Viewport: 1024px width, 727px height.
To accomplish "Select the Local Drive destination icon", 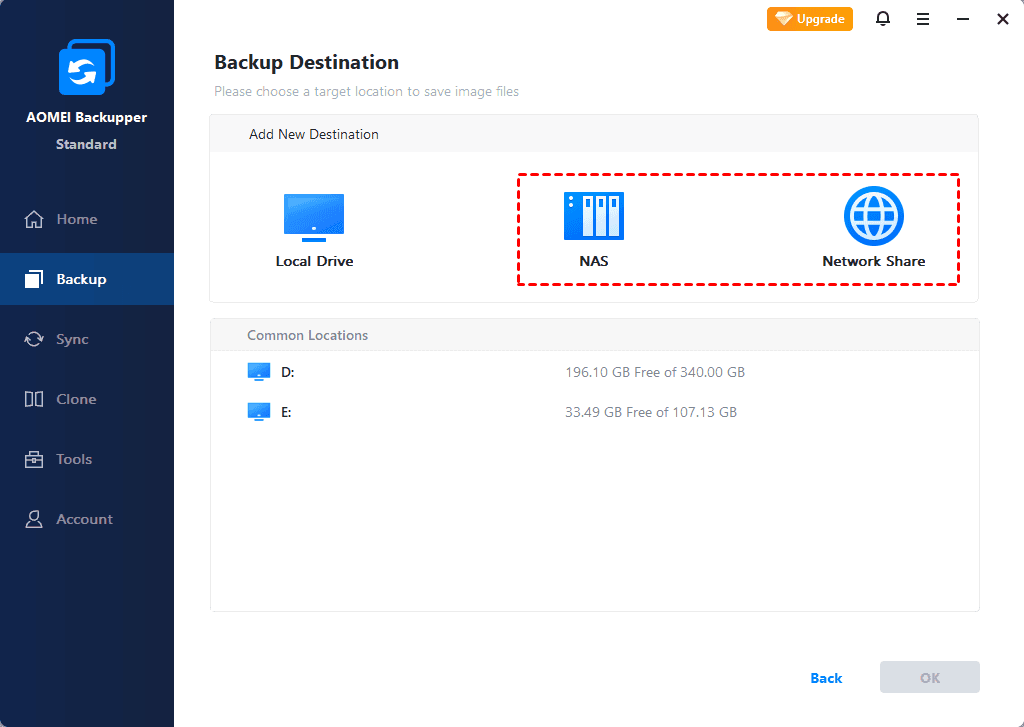I will coord(314,217).
